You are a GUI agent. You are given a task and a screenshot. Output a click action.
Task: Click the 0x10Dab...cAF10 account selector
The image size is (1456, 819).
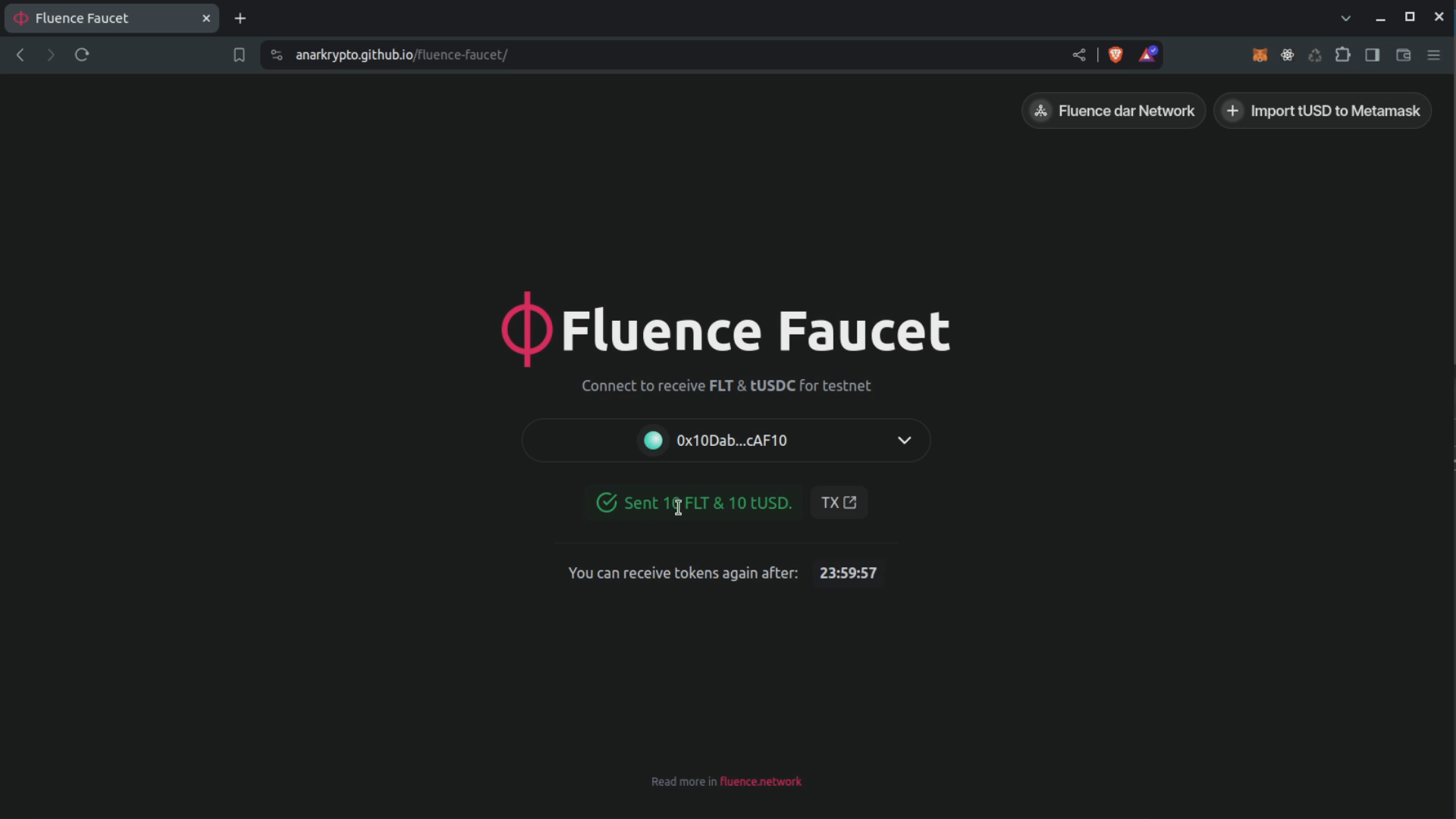pyautogui.click(x=726, y=441)
